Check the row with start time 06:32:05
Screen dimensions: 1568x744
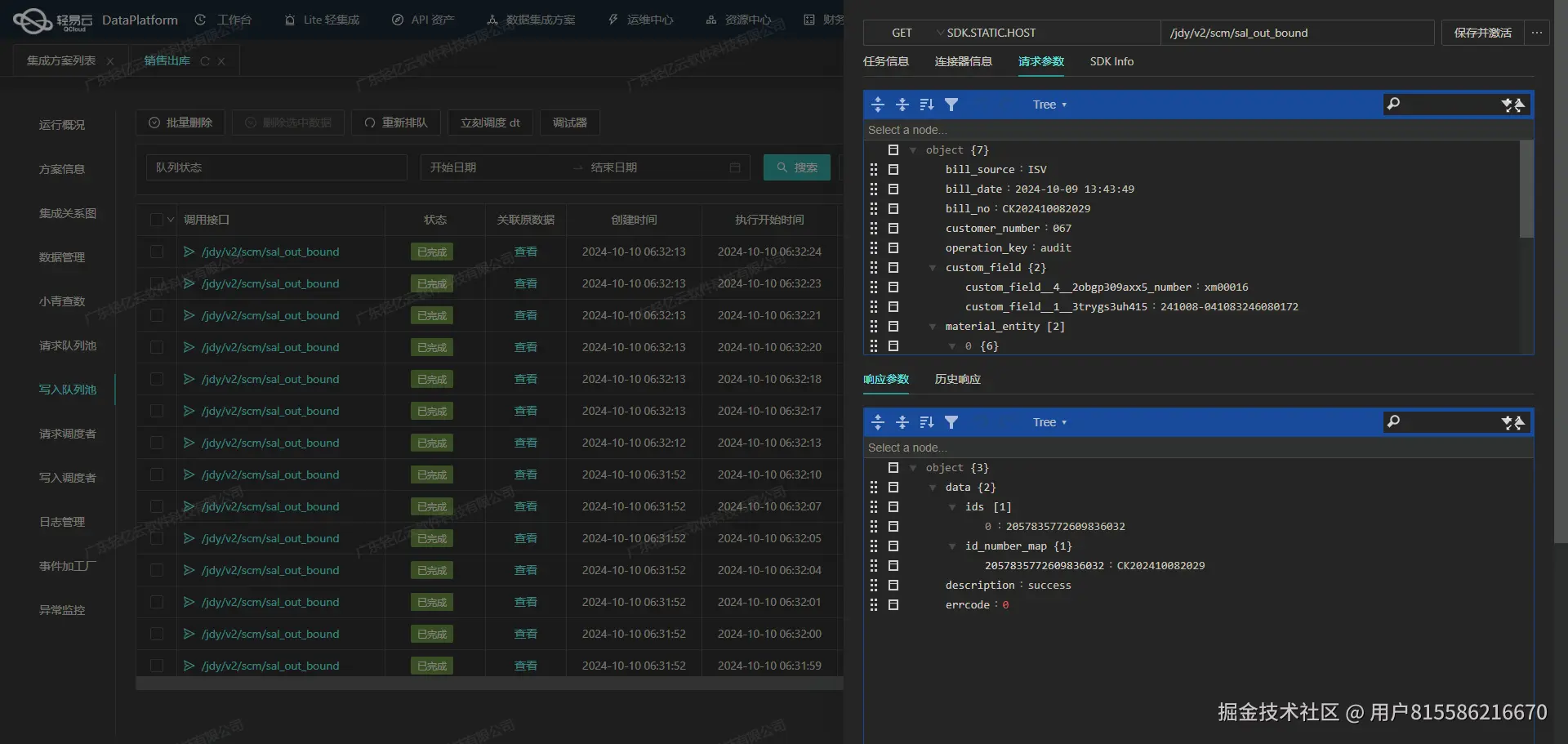pos(157,538)
